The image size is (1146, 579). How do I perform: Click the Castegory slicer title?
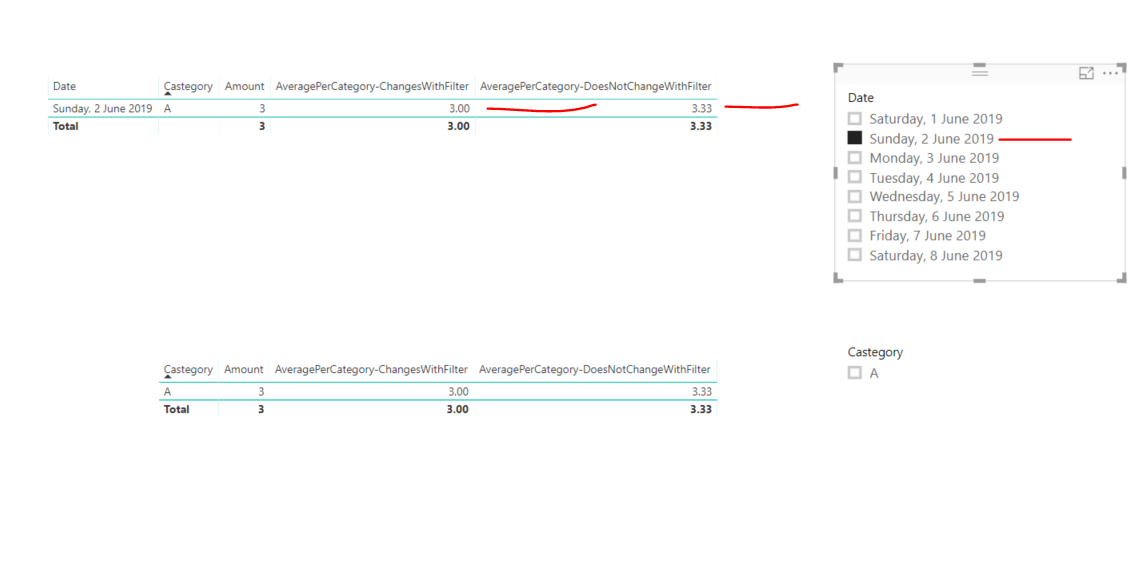click(x=875, y=352)
